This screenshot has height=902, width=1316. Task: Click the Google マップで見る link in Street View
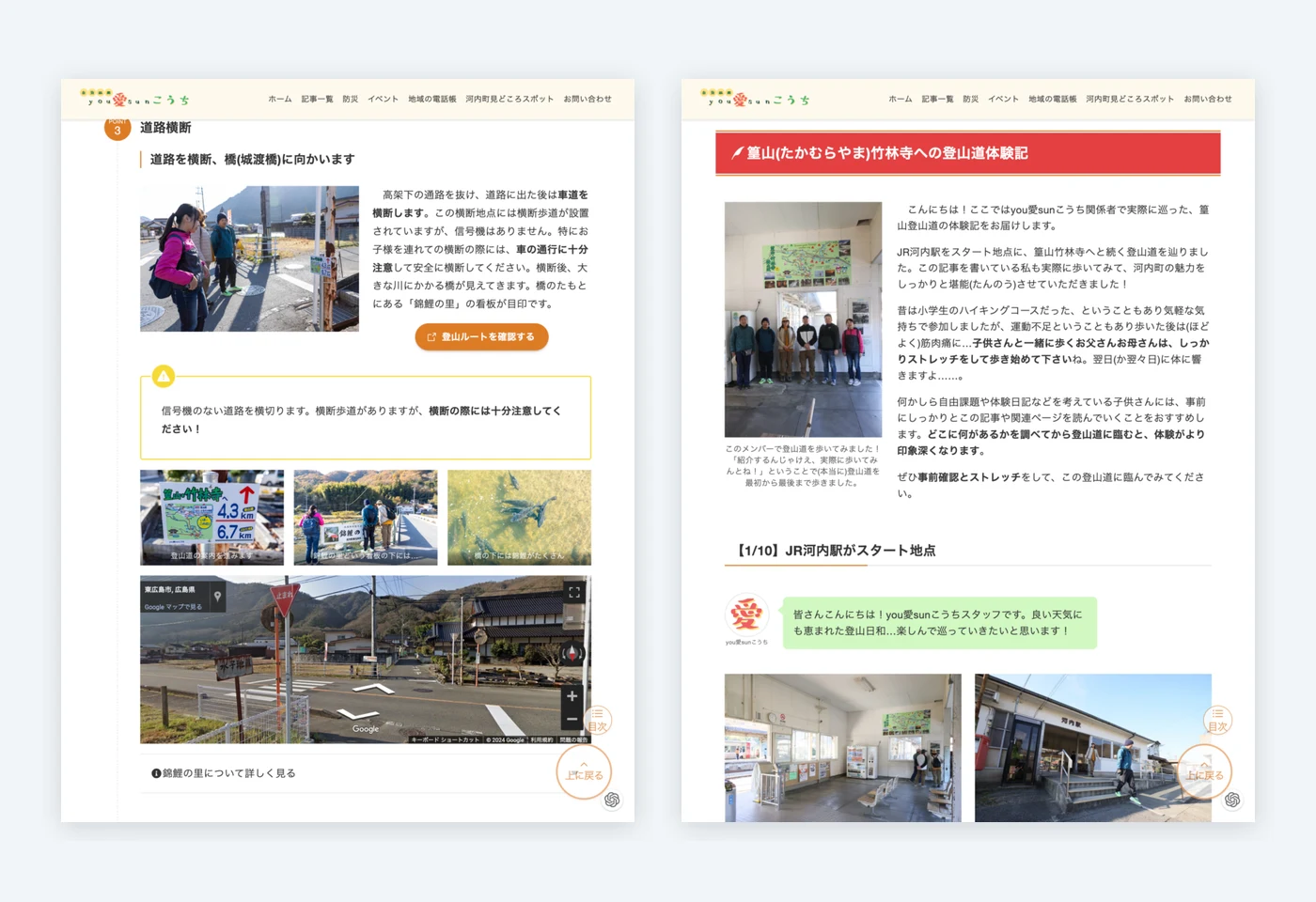click(173, 607)
